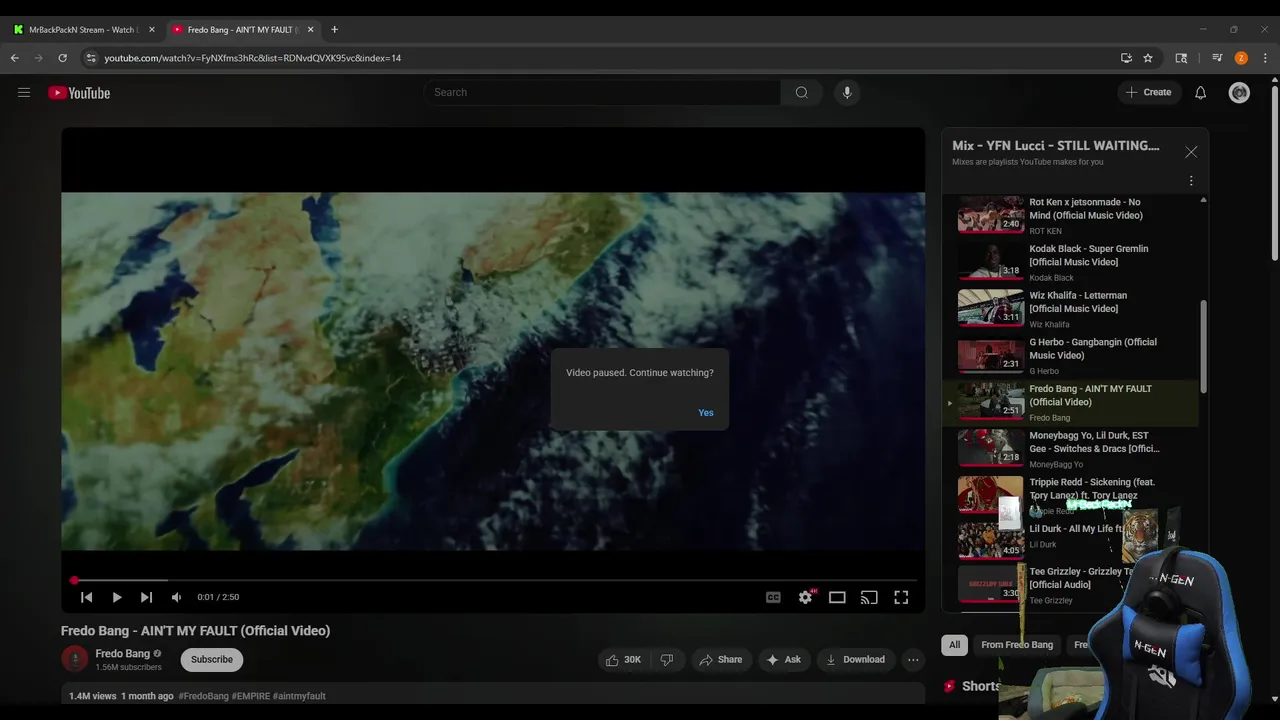Click the address bar URL

pyautogui.click(x=253, y=58)
